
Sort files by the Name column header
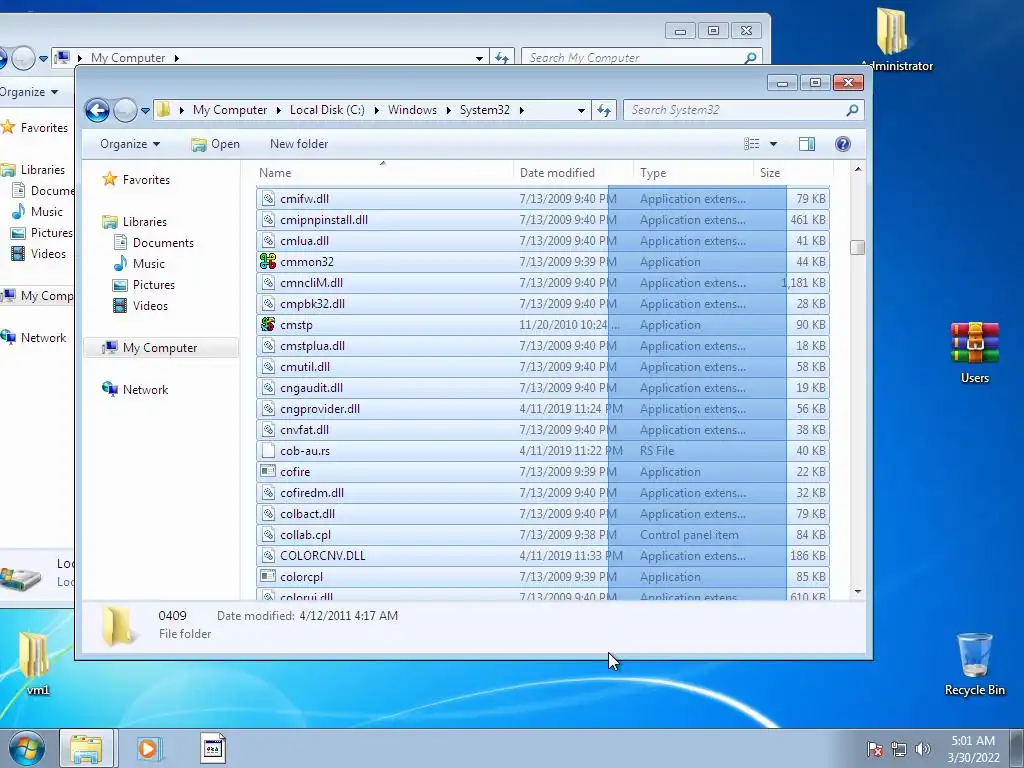[383, 173]
